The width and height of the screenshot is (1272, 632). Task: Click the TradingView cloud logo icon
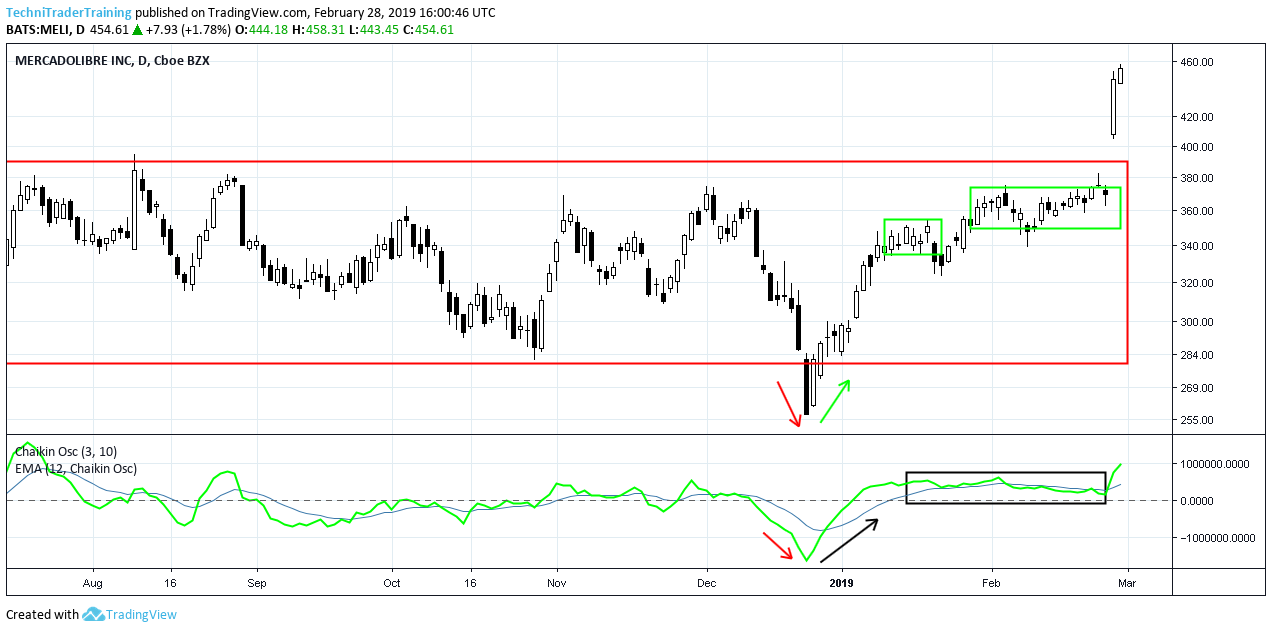pyautogui.click(x=93, y=615)
